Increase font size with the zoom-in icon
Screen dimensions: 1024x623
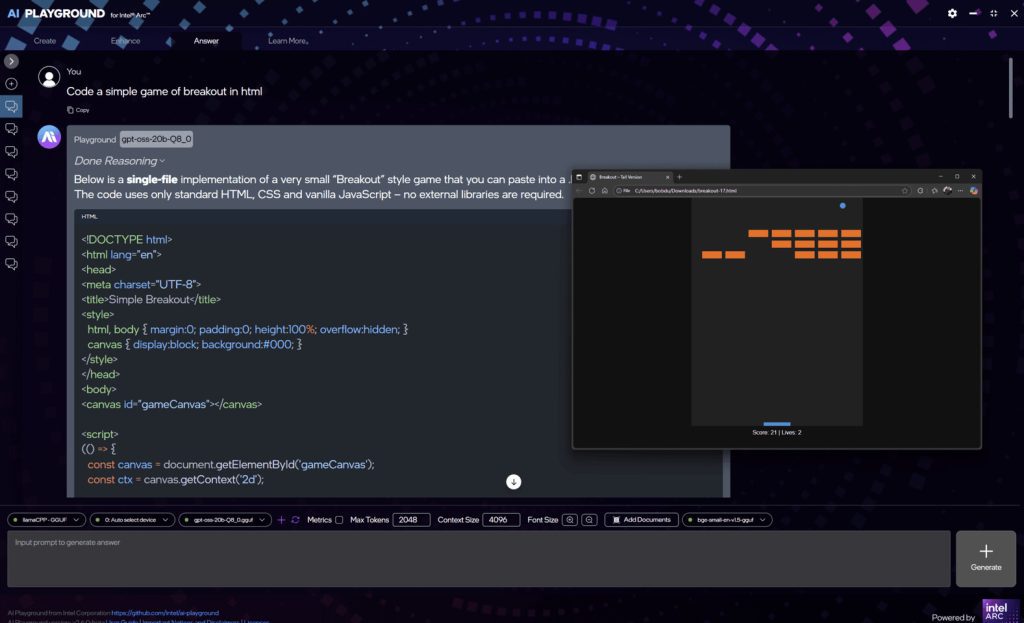[570, 520]
